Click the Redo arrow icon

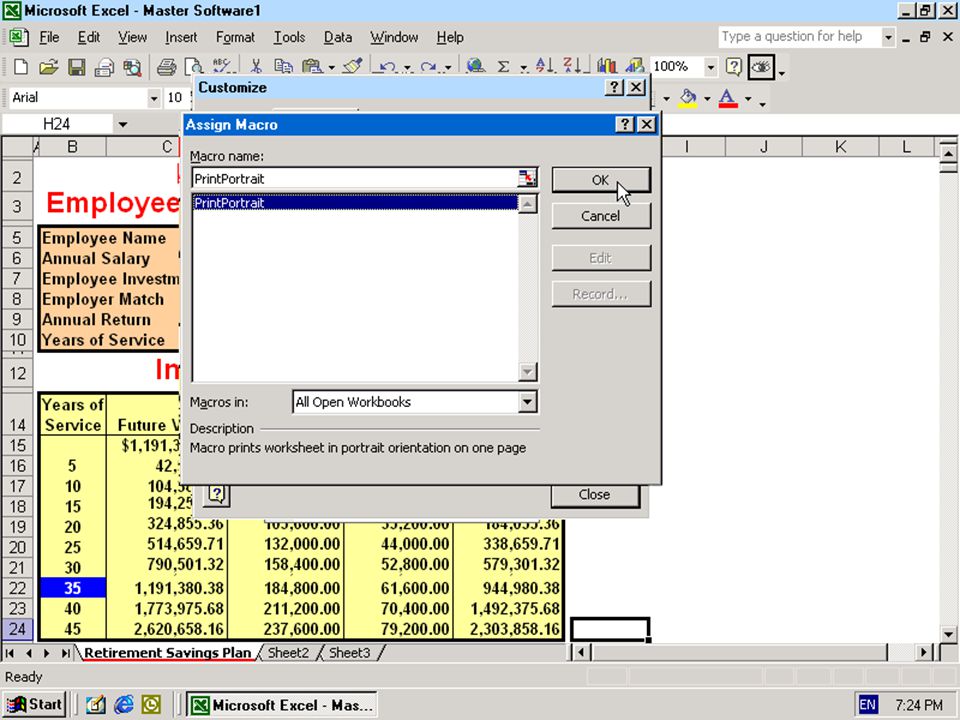(x=428, y=67)
